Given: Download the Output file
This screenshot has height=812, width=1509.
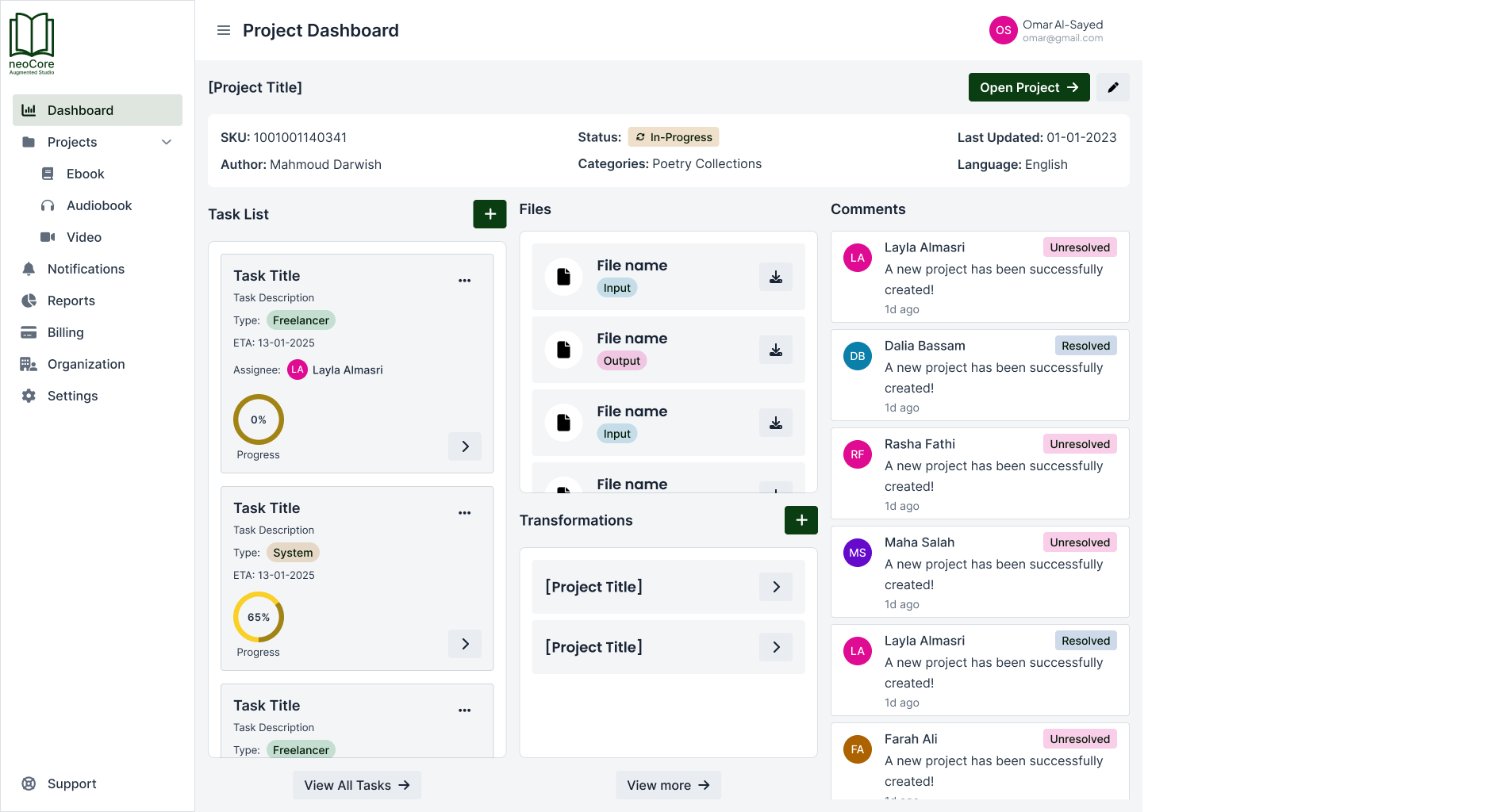Looking at the screenshot, I should (x=775, y=350).
